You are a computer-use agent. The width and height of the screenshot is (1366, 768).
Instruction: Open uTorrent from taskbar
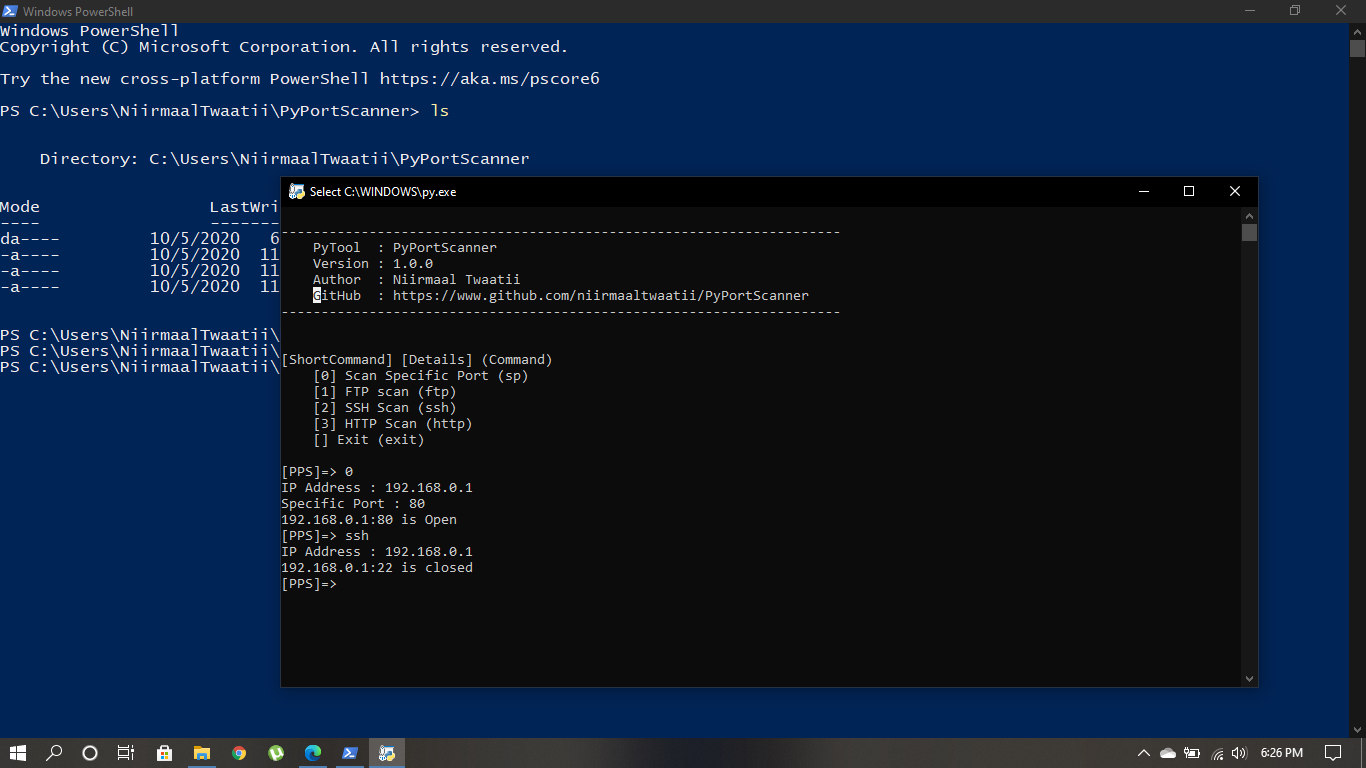coord(276,753)
